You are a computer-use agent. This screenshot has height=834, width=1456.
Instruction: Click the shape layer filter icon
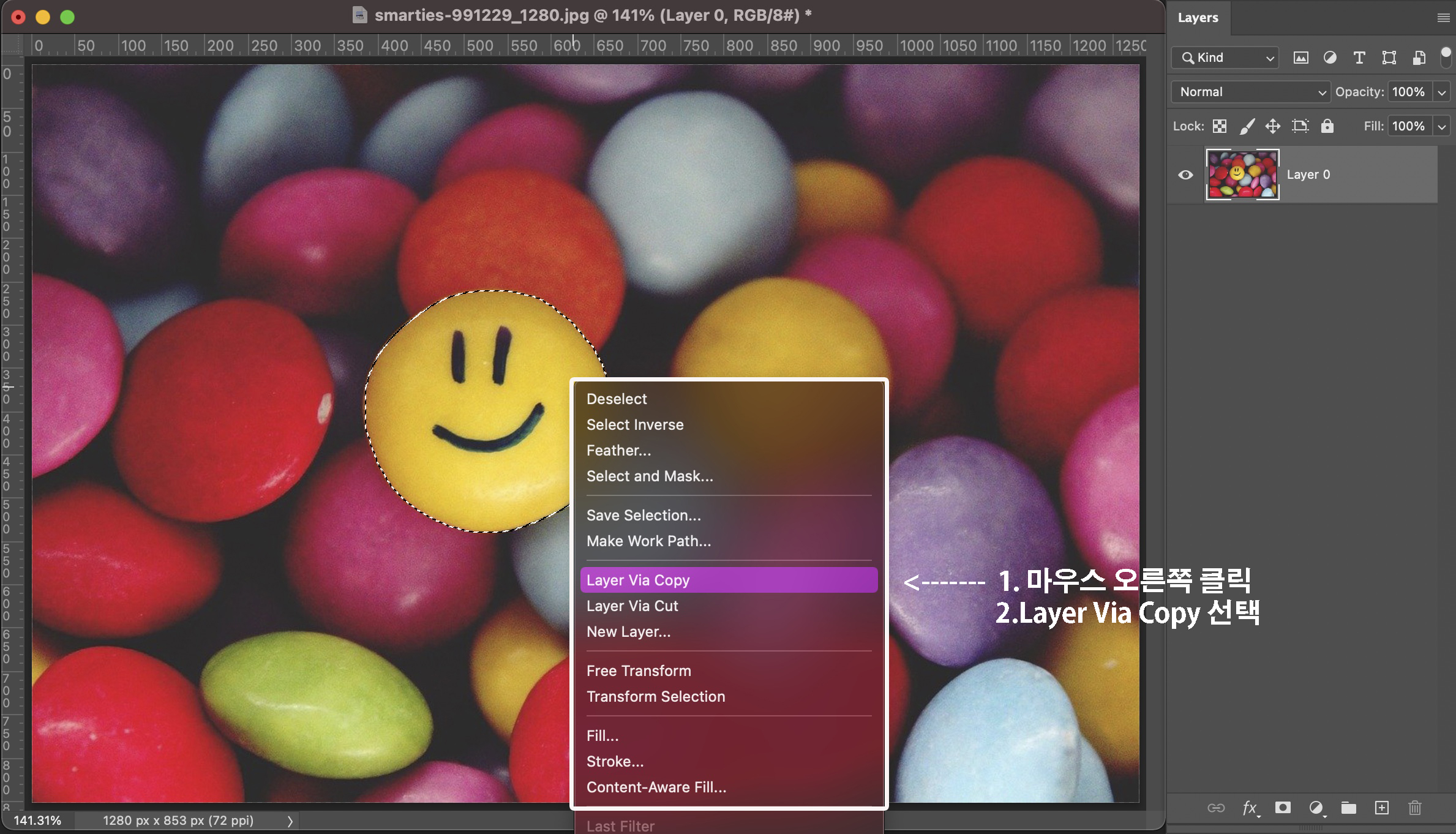click(x=1389, y=58)
